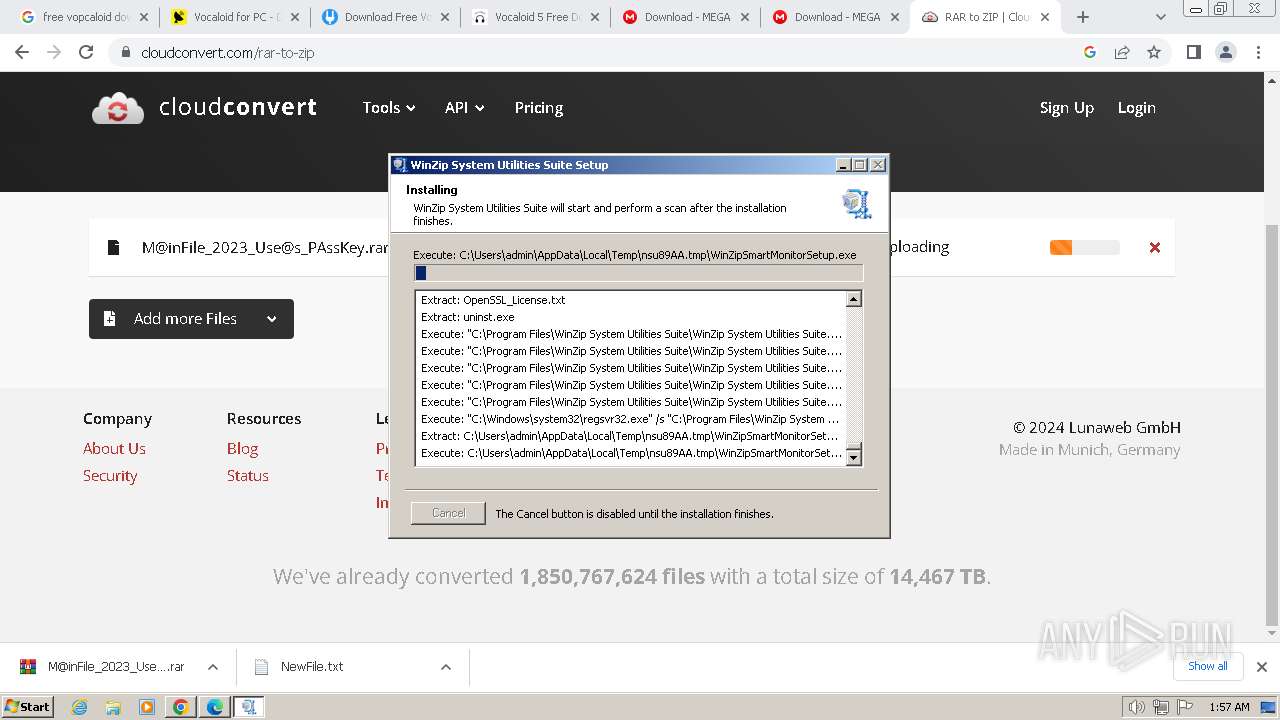Click the disabled Cancel button
The image size is (1280, 720).
pos(448,513)
